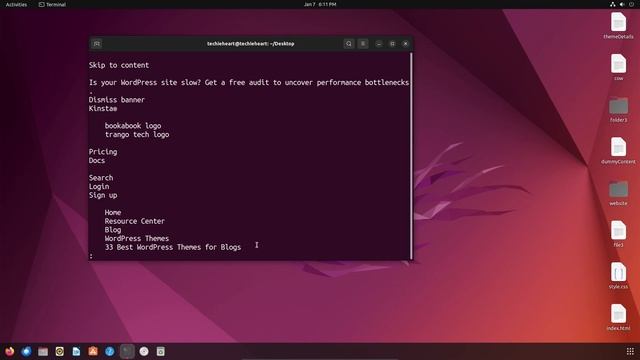Viewport: 640px width, 360px height.
Task: Click the 'Blog' line
Action: pos(113,230)
